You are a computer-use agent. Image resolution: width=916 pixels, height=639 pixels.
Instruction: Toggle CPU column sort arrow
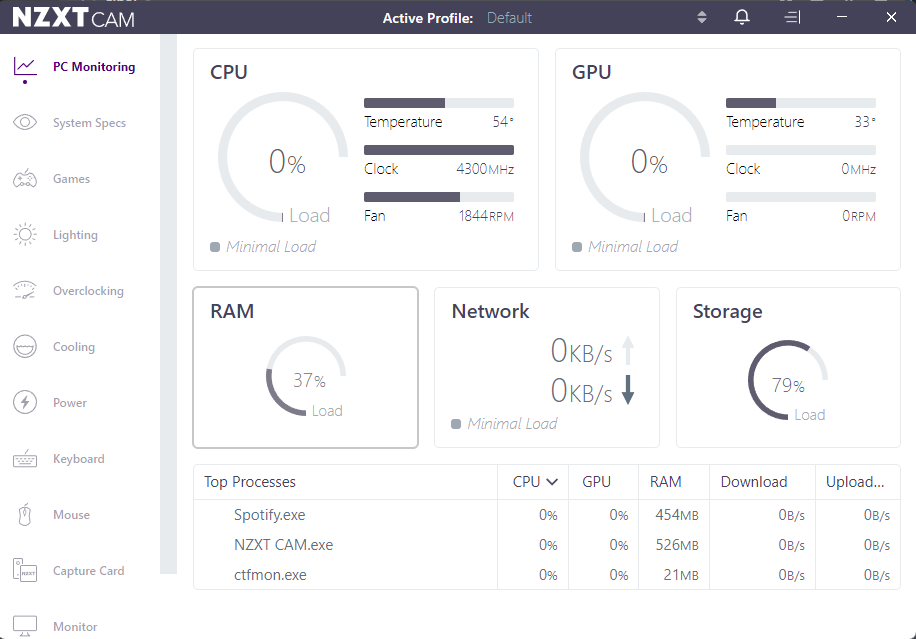coord(551,482)
